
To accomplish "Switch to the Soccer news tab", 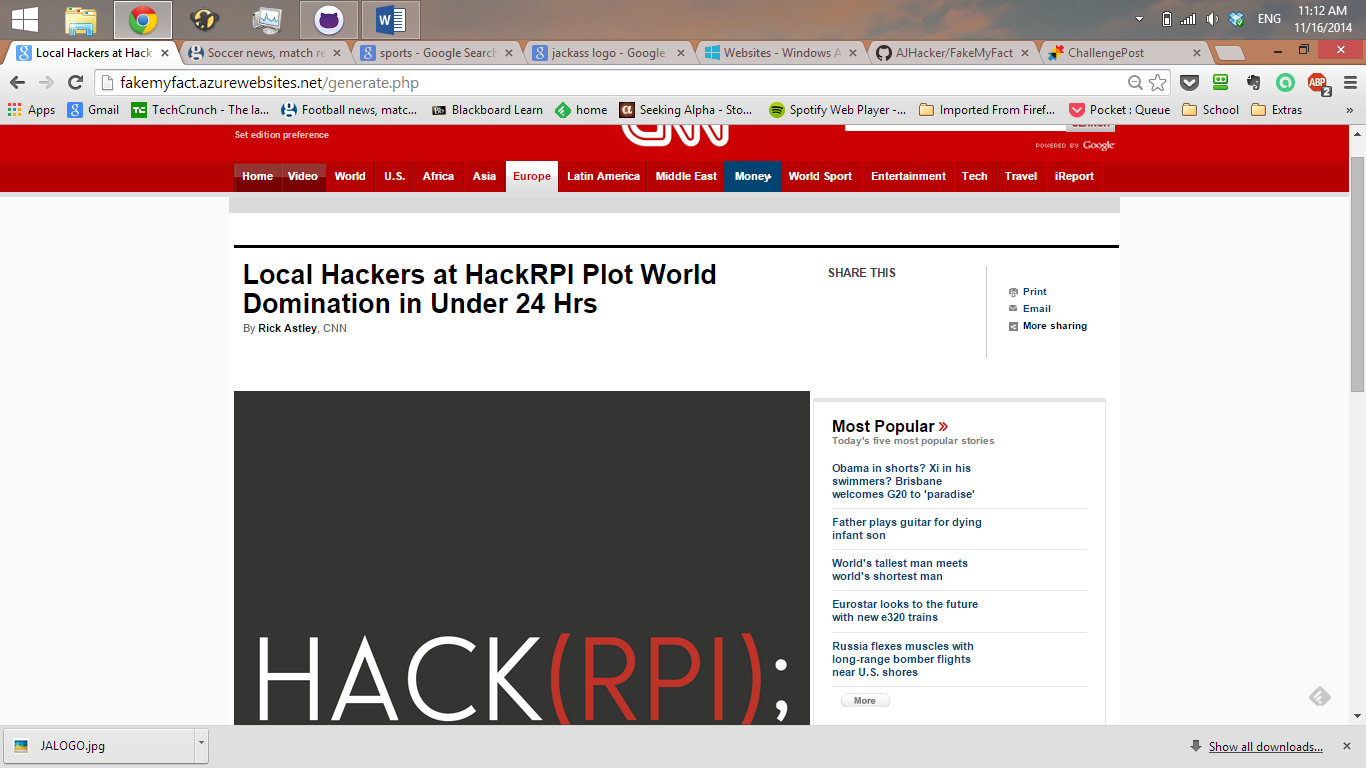I will [x=265, y=53].
